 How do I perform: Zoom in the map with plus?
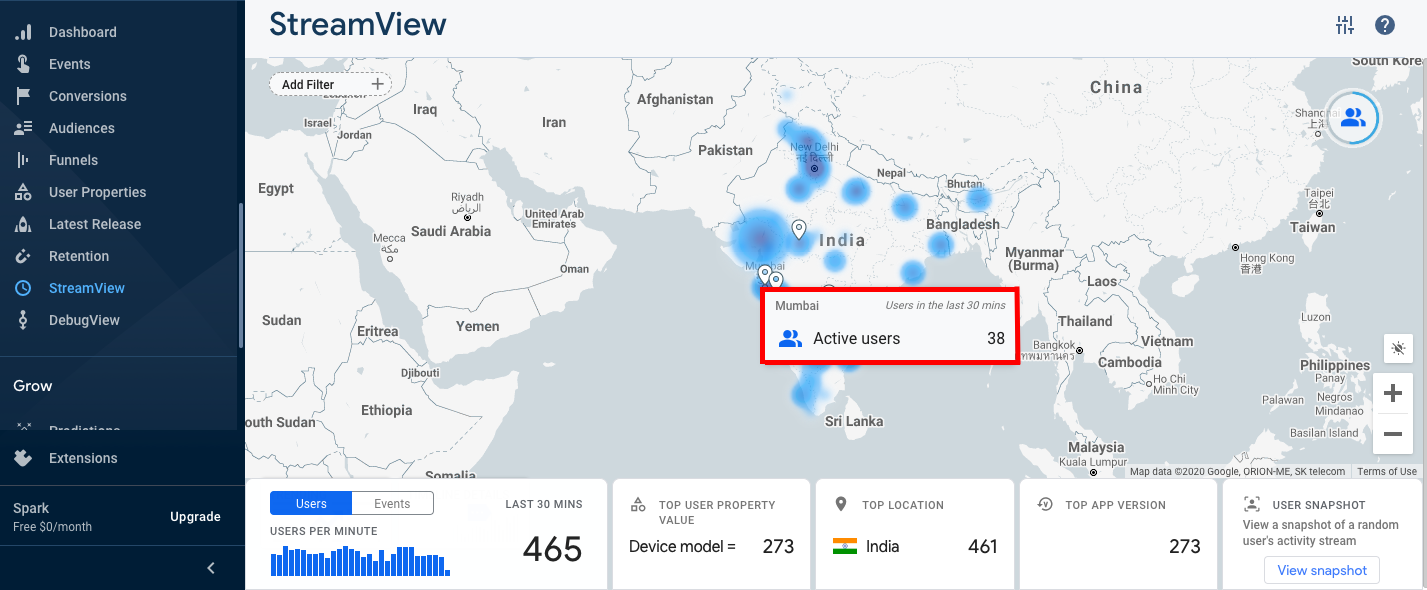point(1392,394)
